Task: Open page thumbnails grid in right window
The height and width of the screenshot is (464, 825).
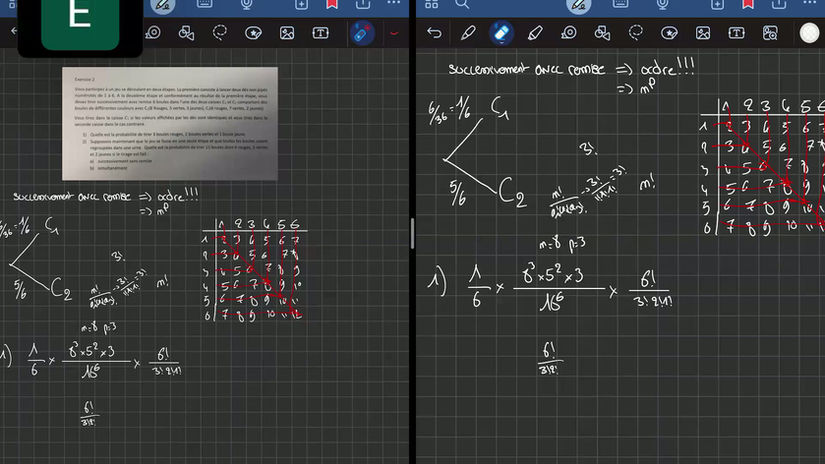Action: [431, 4]
